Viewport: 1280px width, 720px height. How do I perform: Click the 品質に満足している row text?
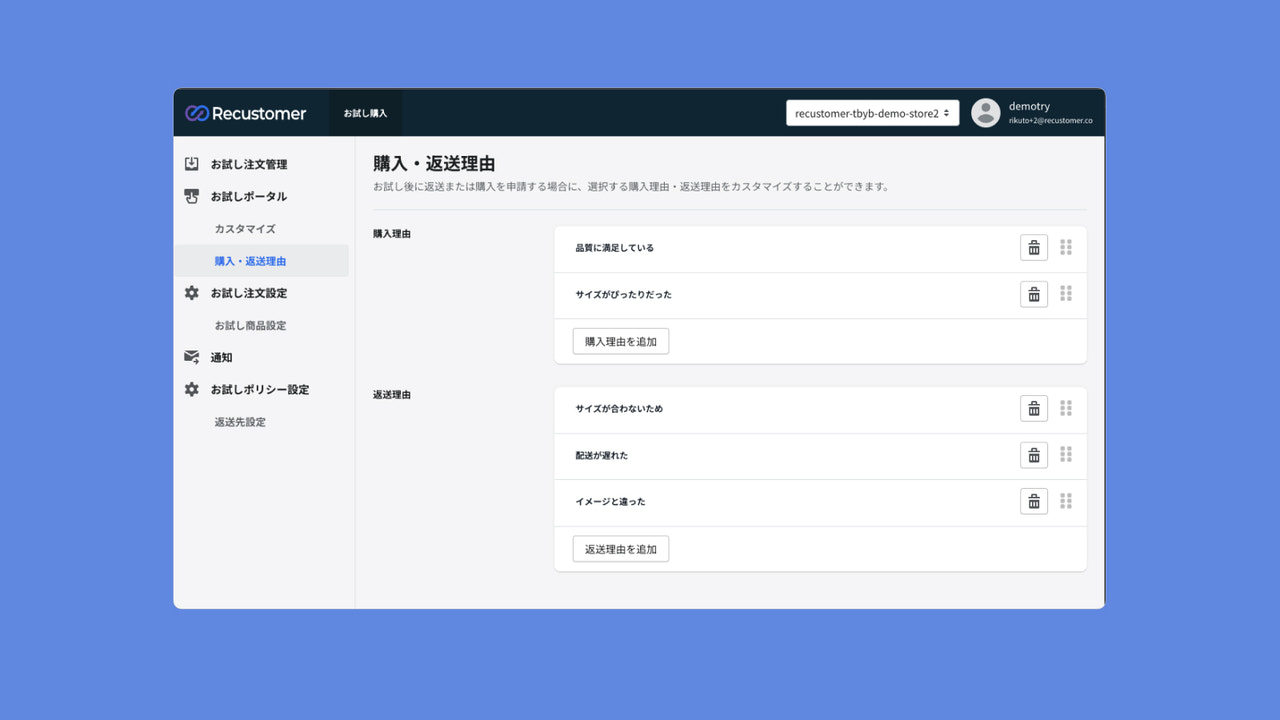tap(615, 248)
